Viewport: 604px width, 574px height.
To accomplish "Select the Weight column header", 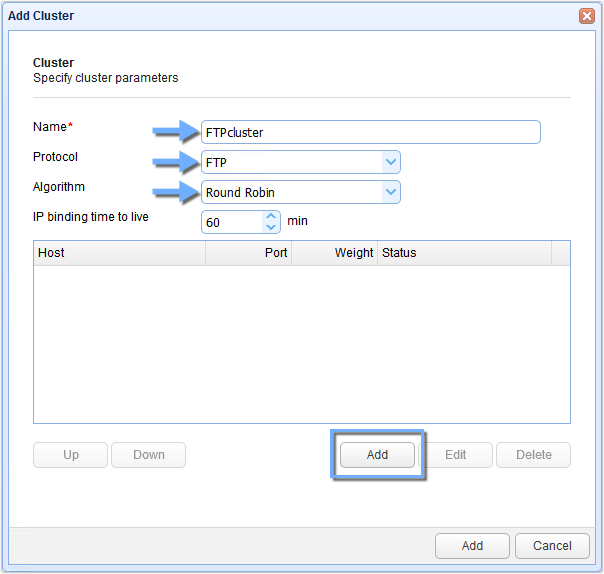I will 335,253.
